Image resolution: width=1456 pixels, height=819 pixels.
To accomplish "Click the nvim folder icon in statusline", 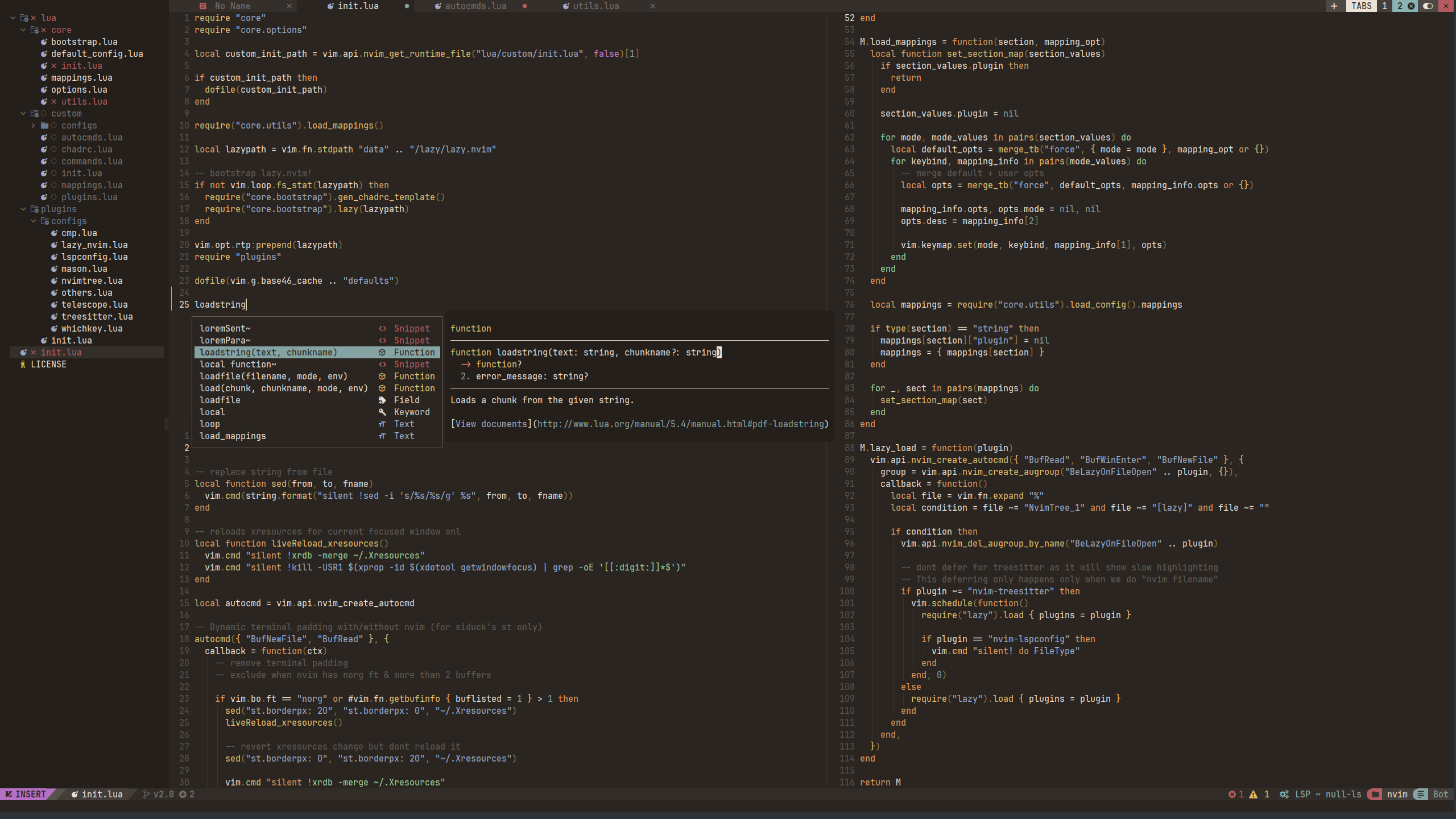I will (x=1375, y=794).
